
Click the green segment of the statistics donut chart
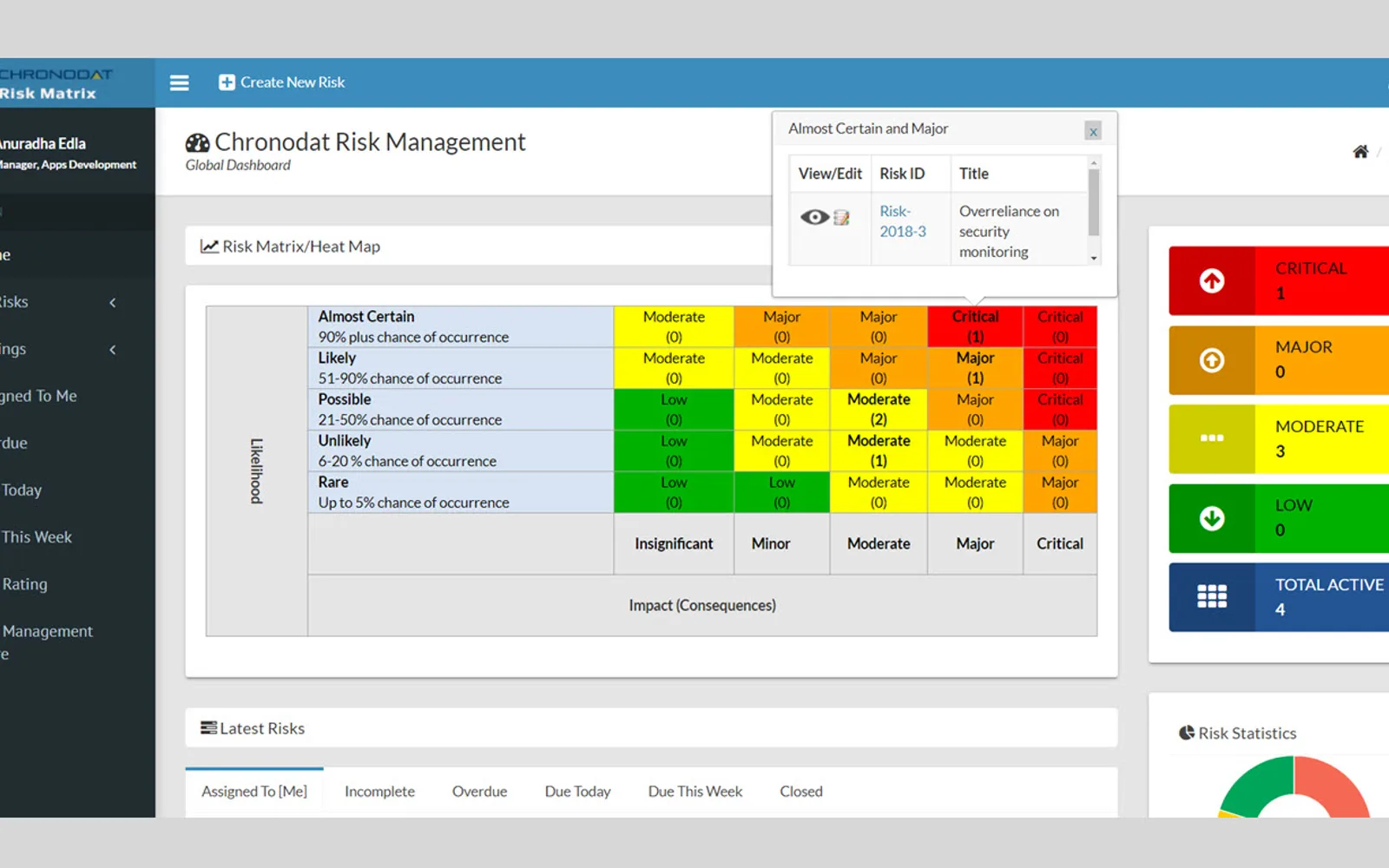[x=1259, y=786]
